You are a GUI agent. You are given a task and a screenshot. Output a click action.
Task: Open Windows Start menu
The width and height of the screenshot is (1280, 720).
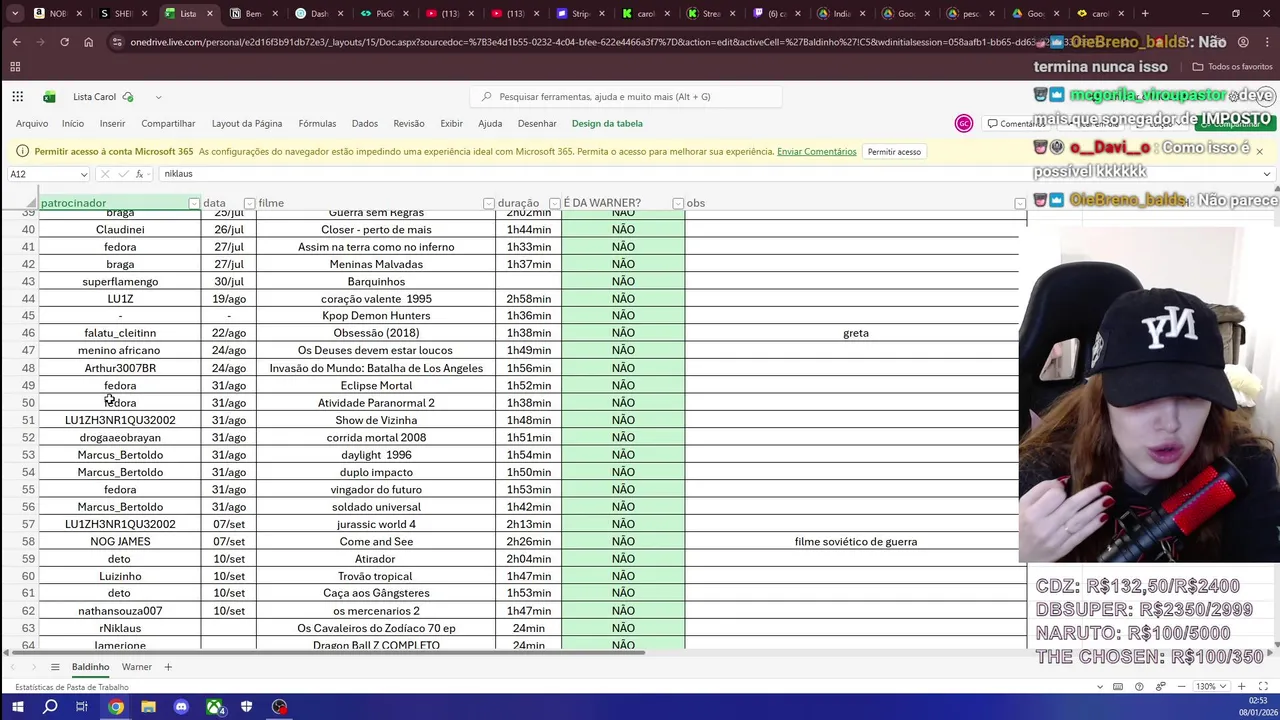coord(17,707)
